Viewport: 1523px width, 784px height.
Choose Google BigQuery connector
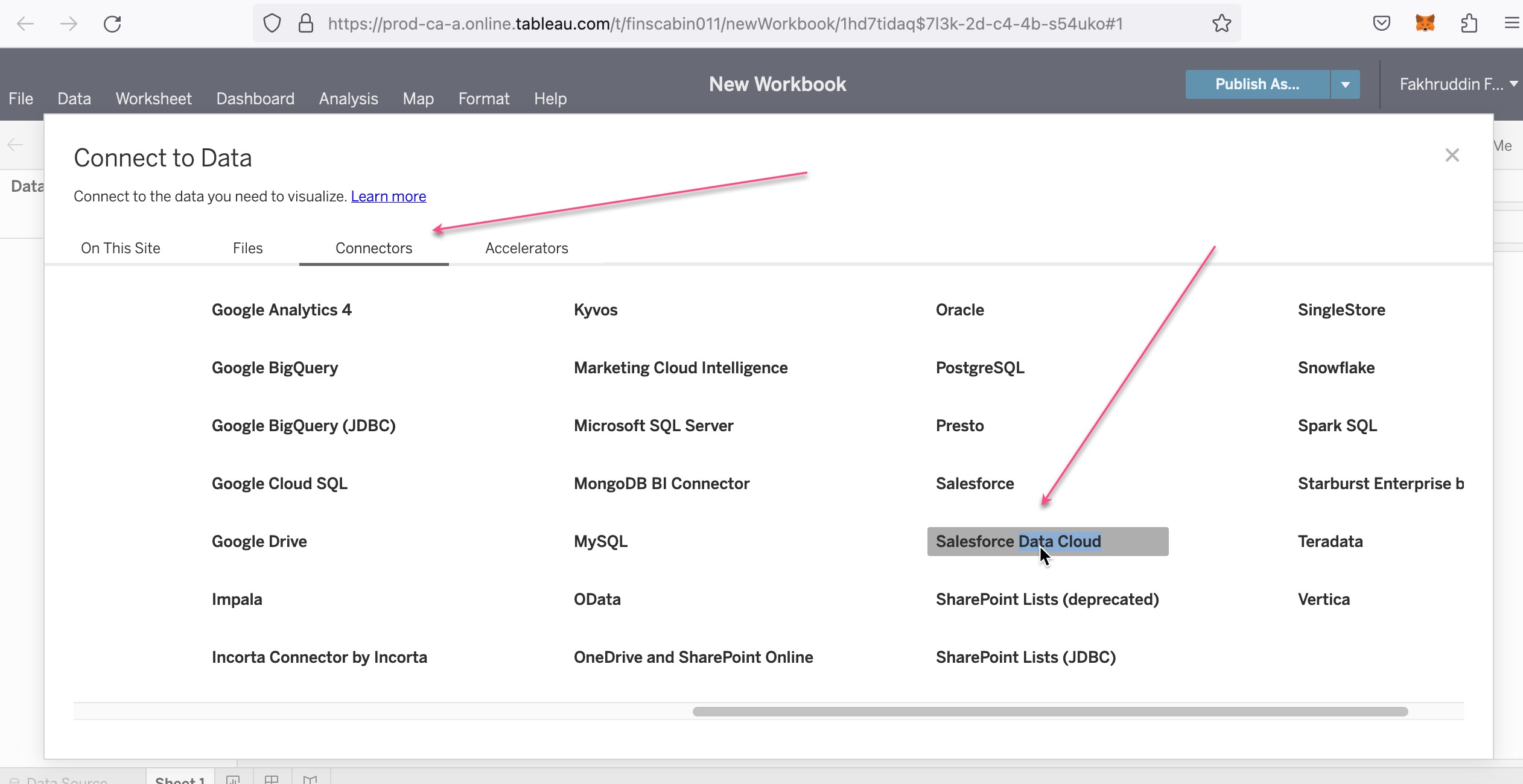point(275,368)
